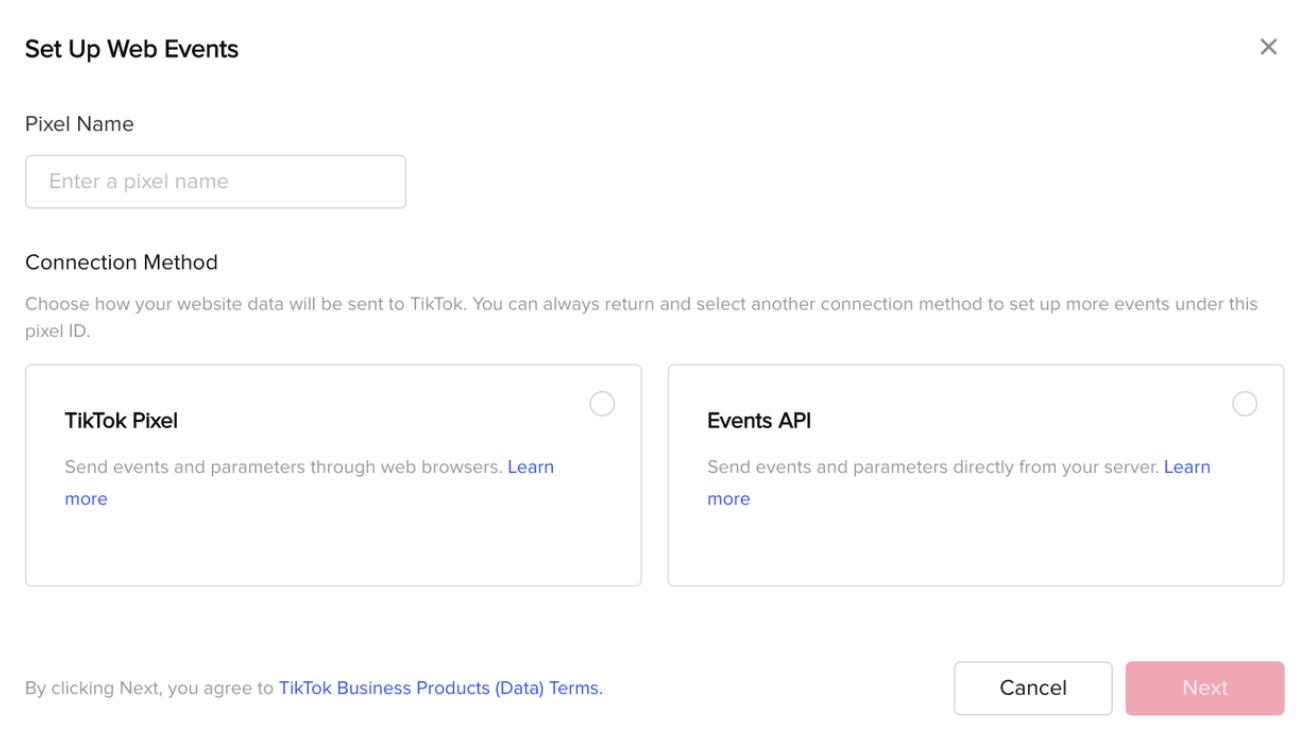The width and height of the screenshot is (1302, 734).
Task: Click the "Set Up Web Events" dialog title
Action: pyautogui.click(x=131, y=49)
